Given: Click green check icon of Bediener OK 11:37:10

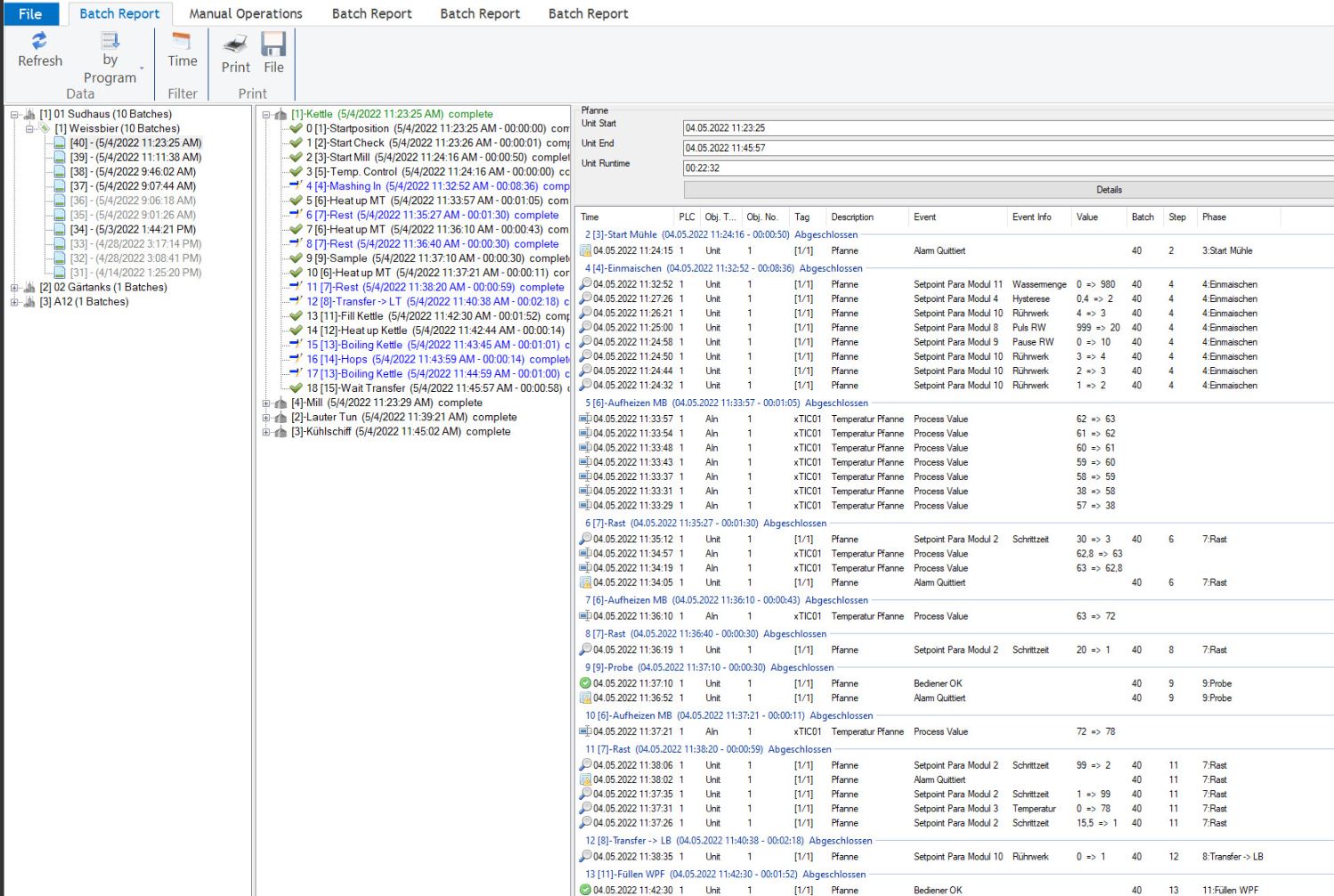Looking at the screenshot, I should click(585, 683).
